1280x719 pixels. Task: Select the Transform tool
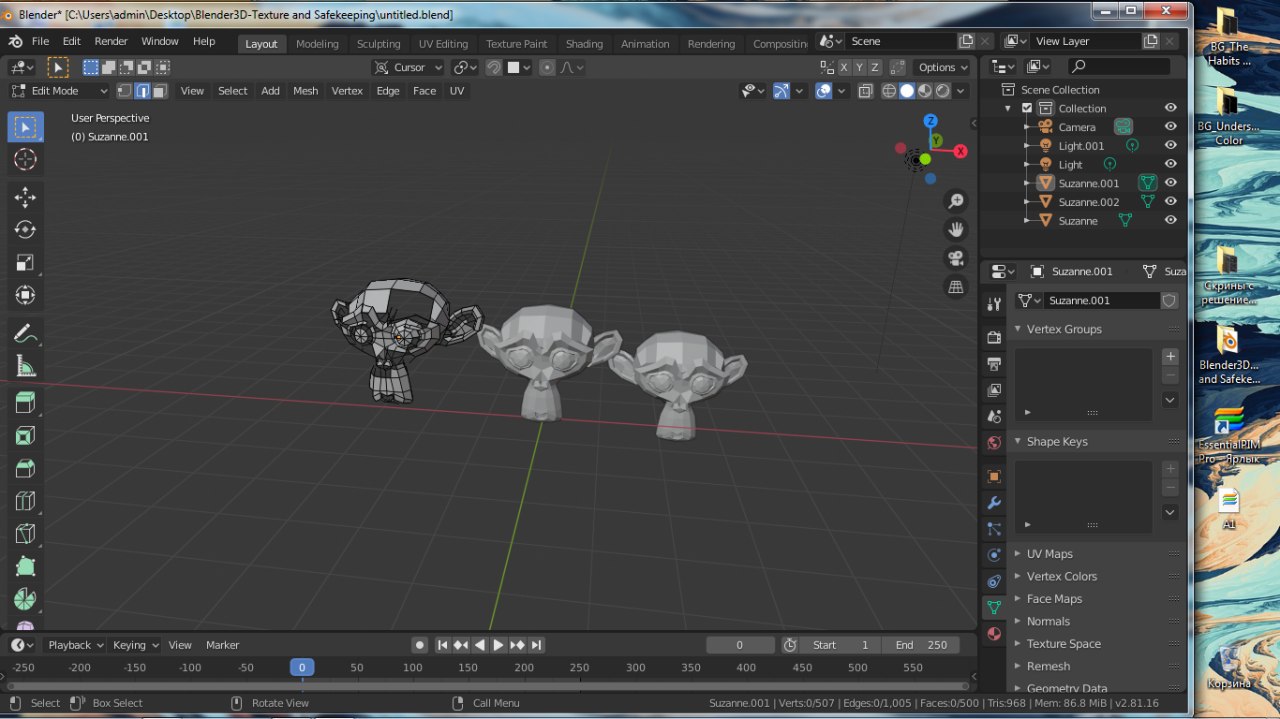(25, 295)
